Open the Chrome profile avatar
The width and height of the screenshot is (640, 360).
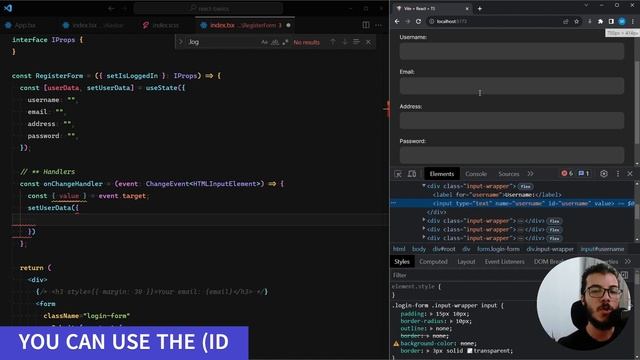[x=622, y=21]
